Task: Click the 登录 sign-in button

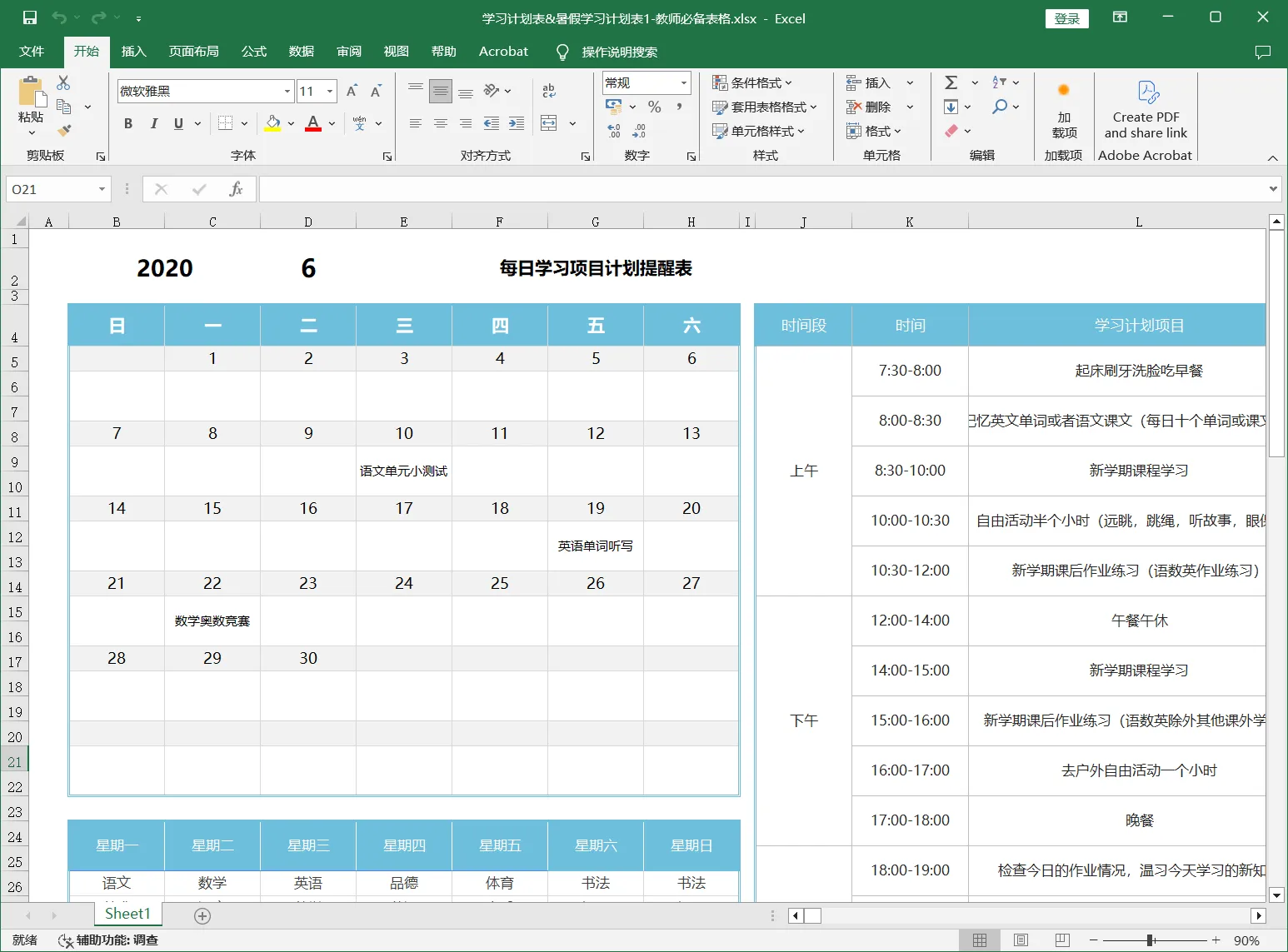Action: 1067,18
